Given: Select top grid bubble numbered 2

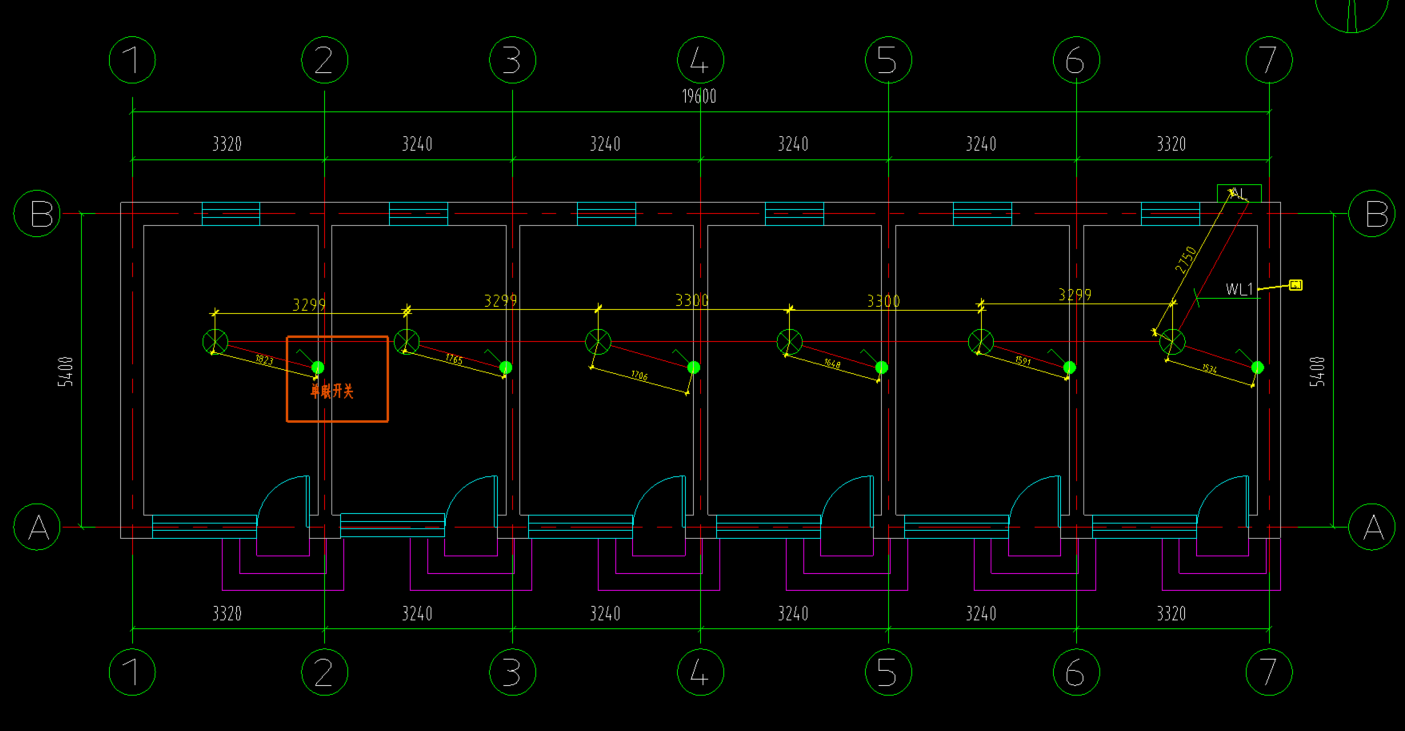Looking at the screenshot, I should coord(324,60).
